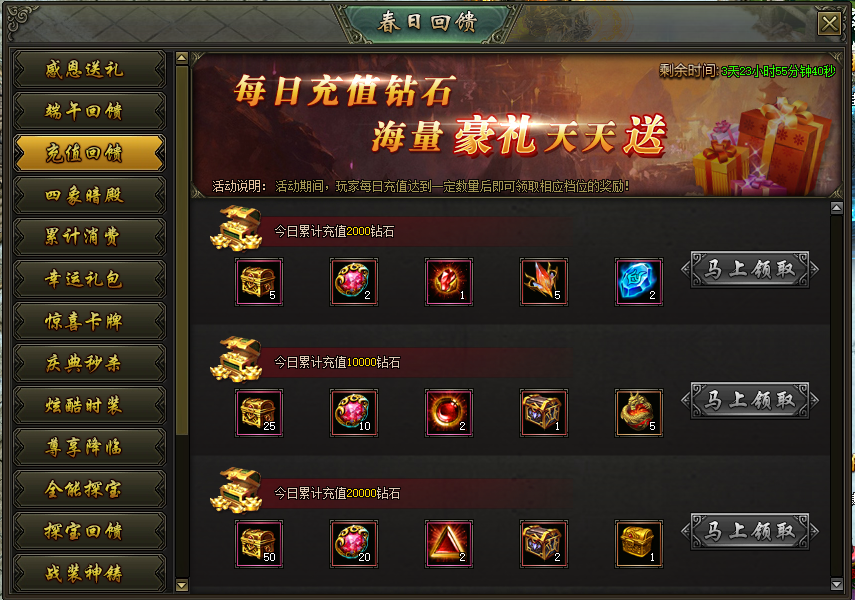Select the blue crystal gem reward icon
The image size is (855, 600).
point(639,282)
